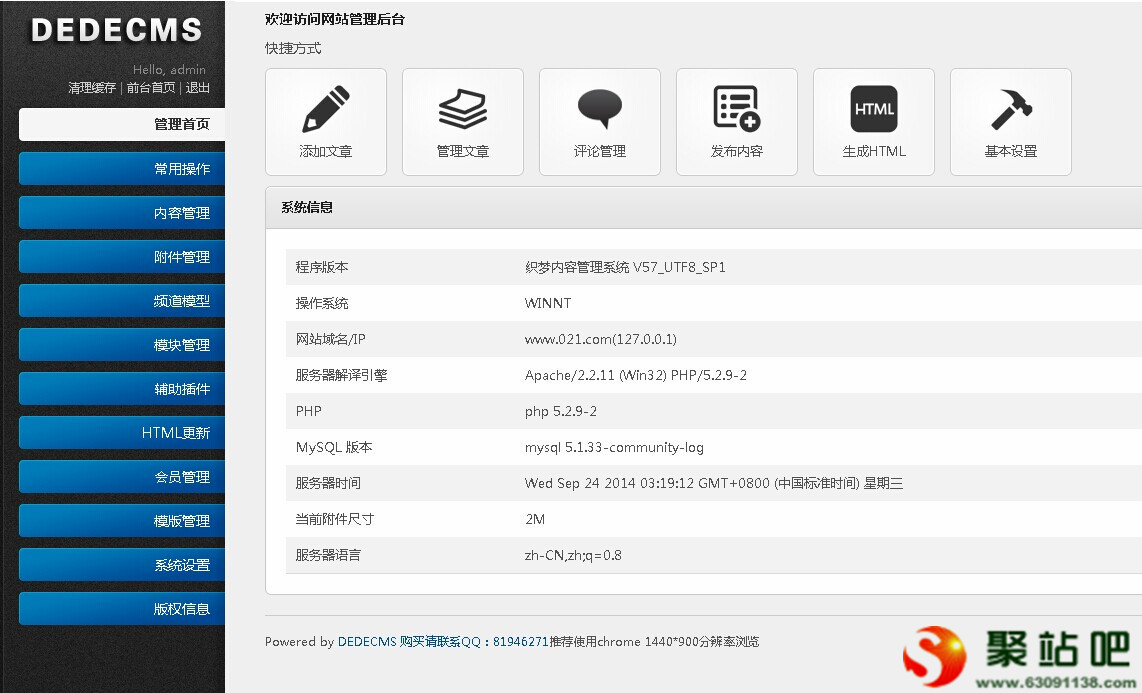Click the 添加文章 label

tap(326, 151)
